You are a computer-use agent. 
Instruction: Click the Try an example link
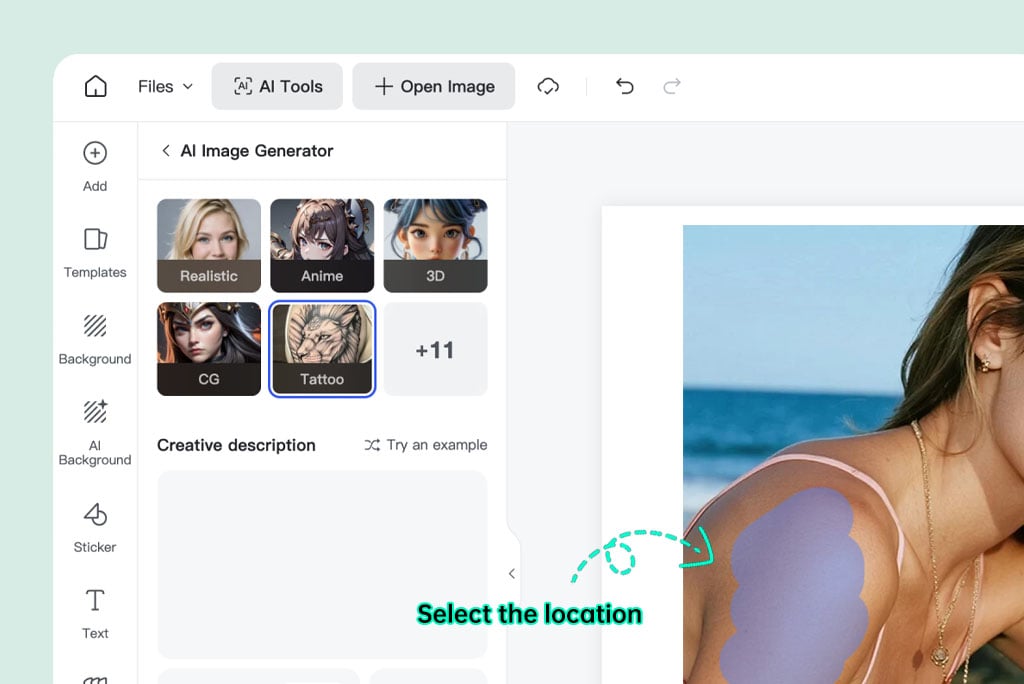tap(426, 445)
